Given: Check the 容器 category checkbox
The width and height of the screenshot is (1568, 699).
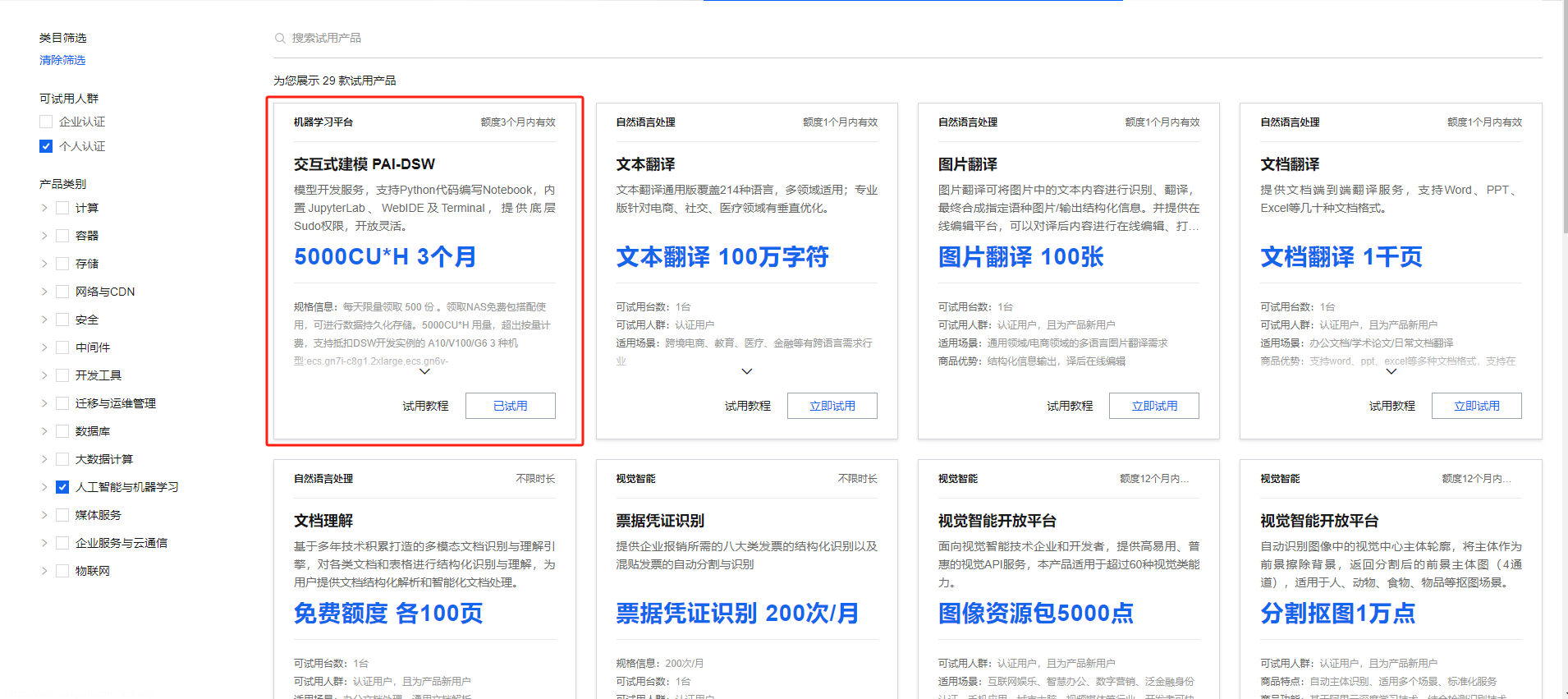Looking at the screenshot, I should [62, 236].
